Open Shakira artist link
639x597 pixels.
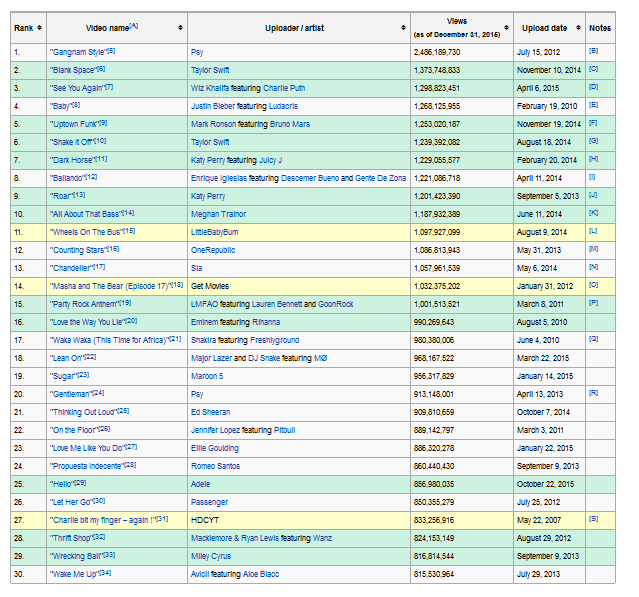(x=204, y=340)
